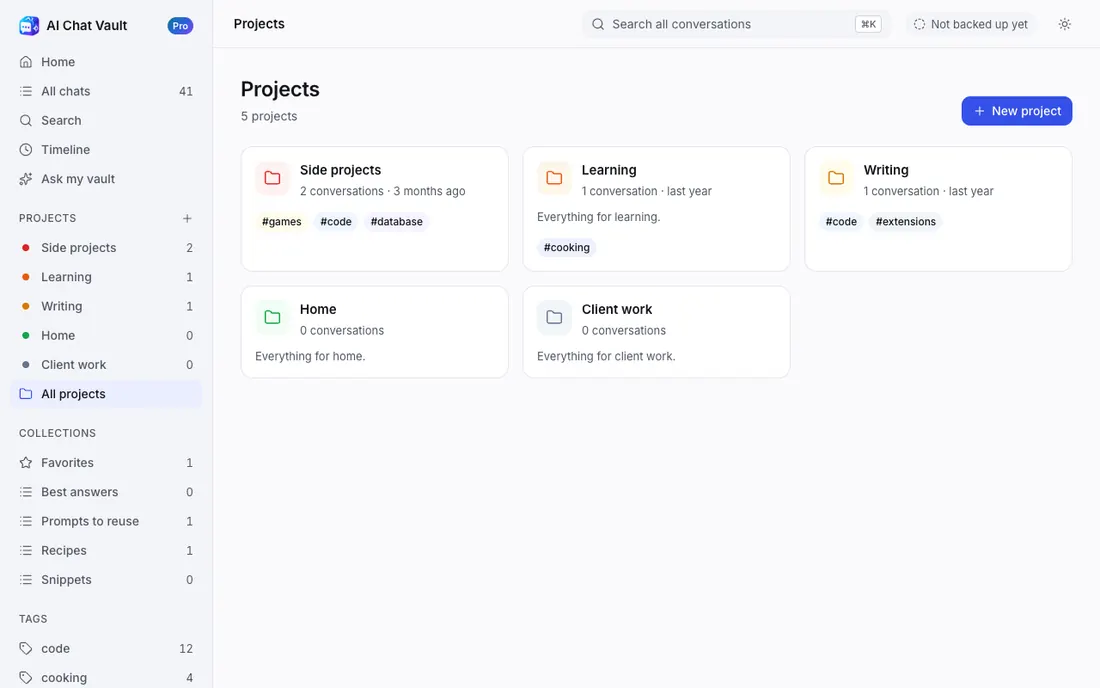Click the tag icon beside code
Viewport: 1100px width, 688px height.
(26, 649)
